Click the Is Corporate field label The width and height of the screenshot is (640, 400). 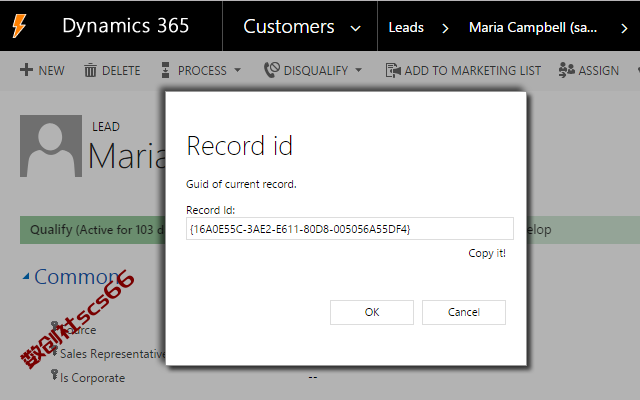coord(93,378)
